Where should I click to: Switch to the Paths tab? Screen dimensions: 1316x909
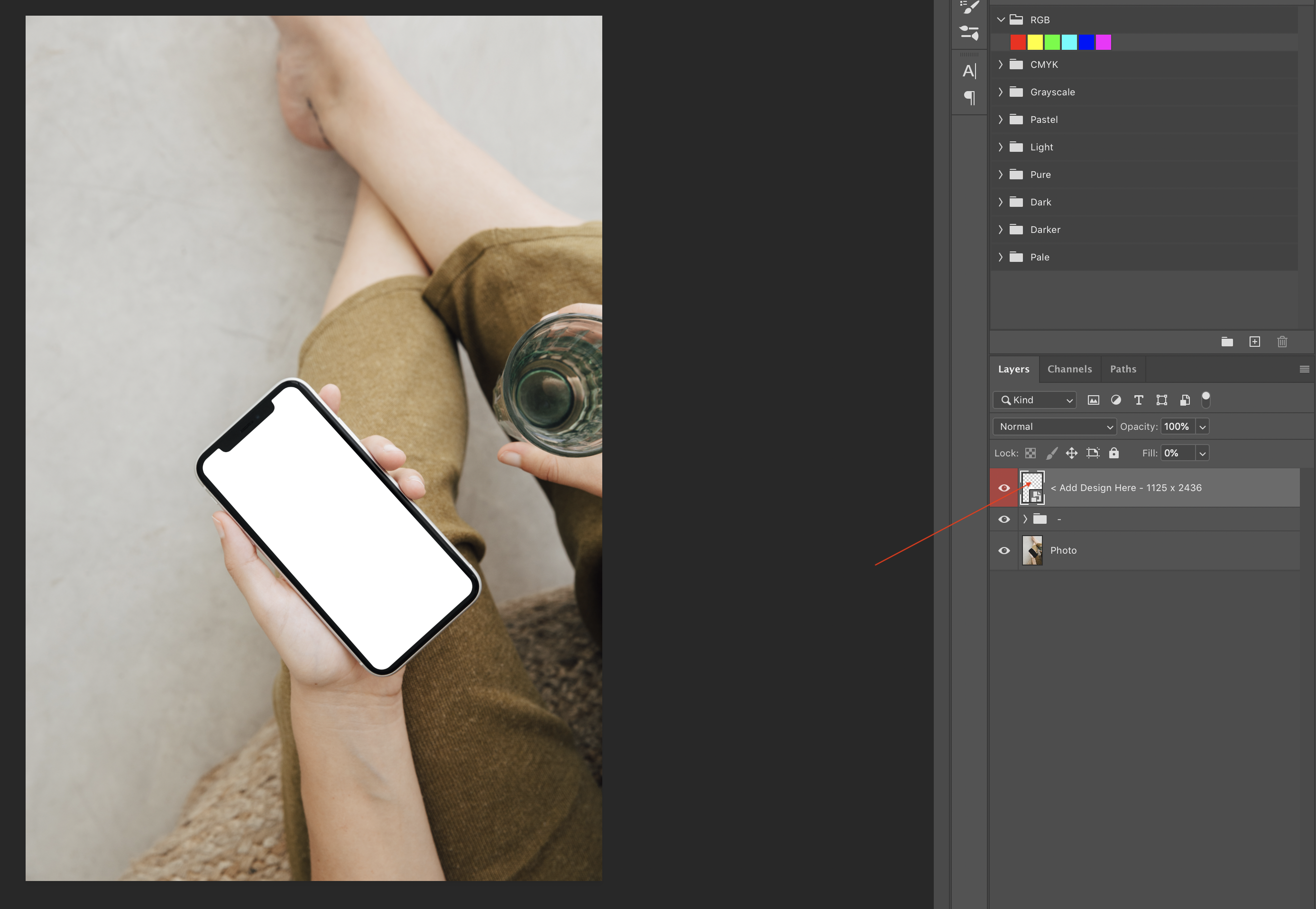click(1123, 369)
